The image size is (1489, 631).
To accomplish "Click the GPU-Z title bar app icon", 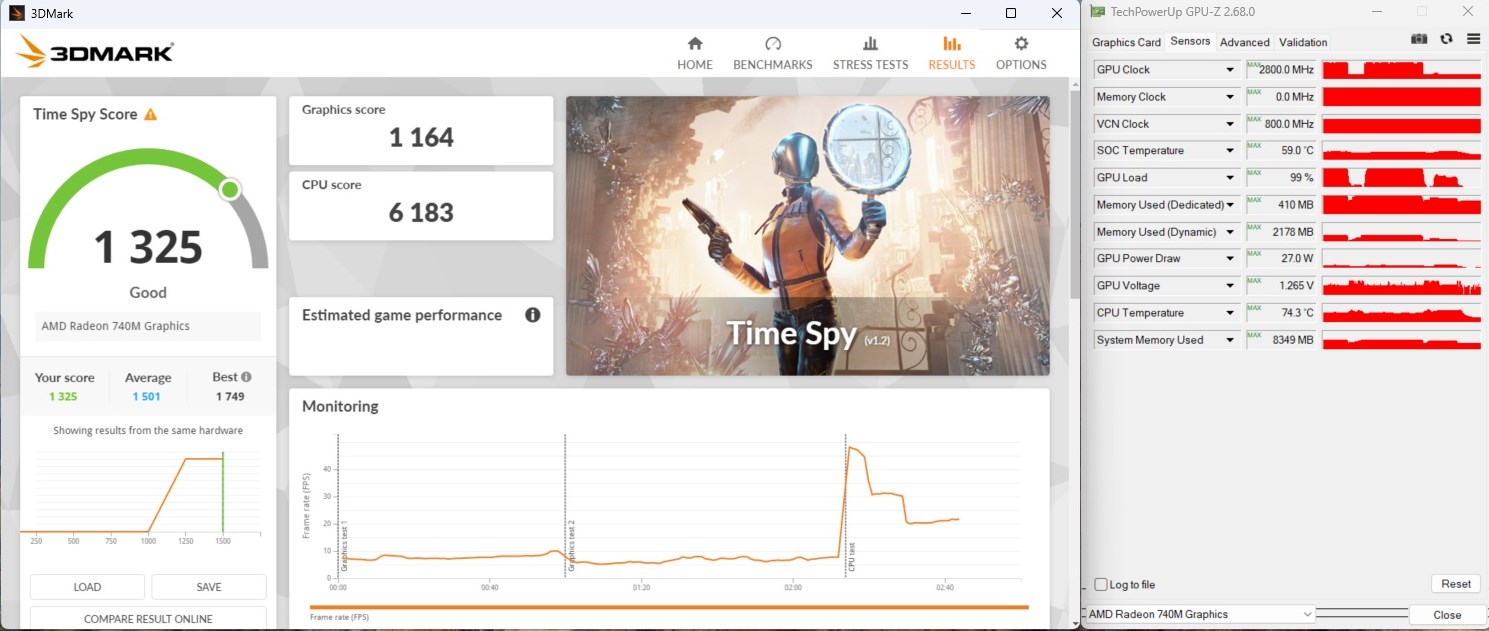I will tap(1098, 12).
